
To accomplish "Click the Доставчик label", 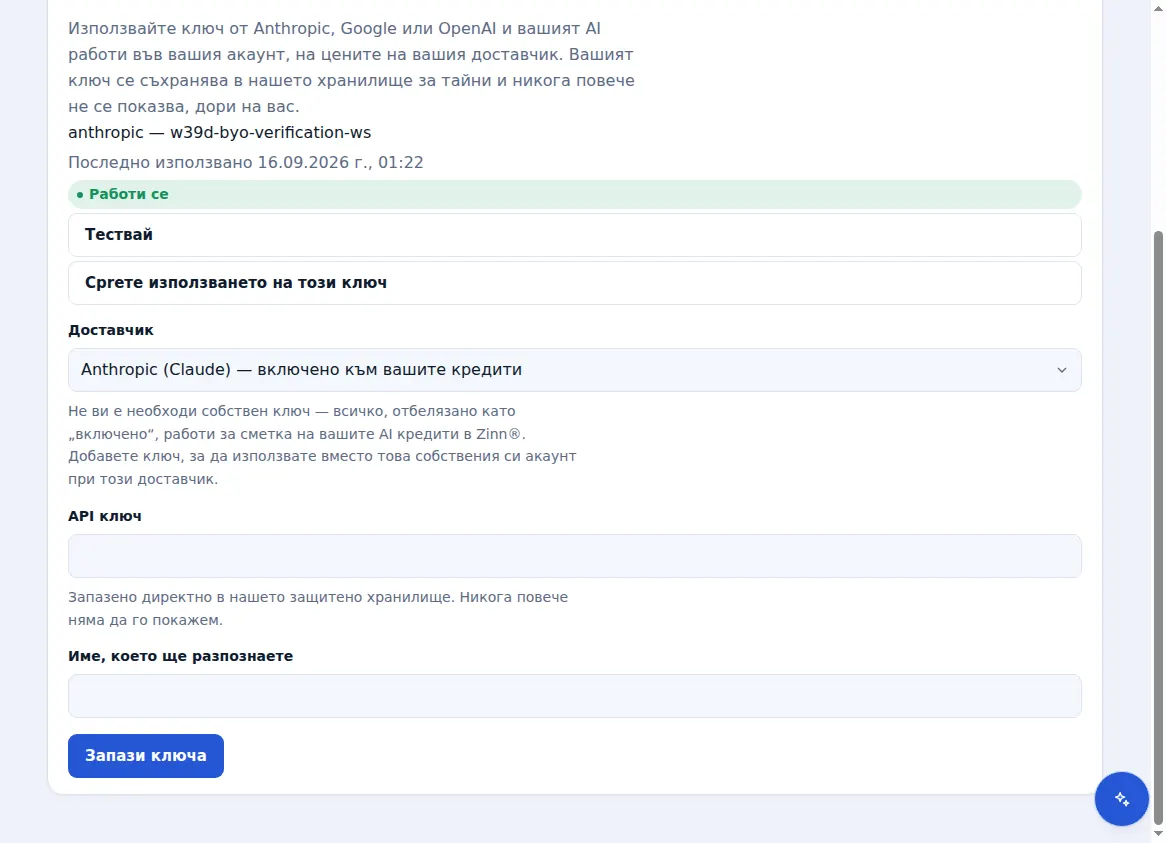I will point(111,330).
